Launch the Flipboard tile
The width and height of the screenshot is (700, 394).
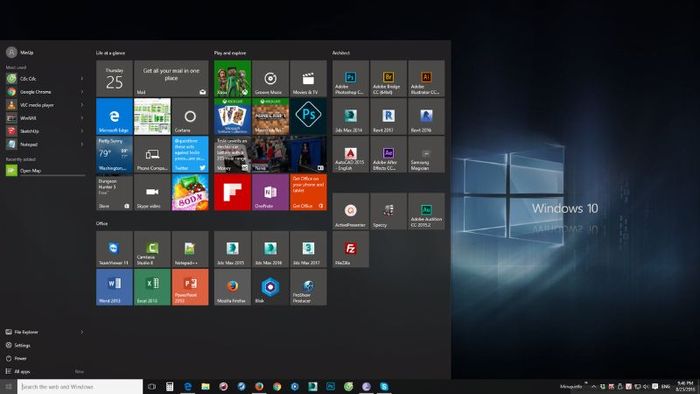tap(232, 192)
